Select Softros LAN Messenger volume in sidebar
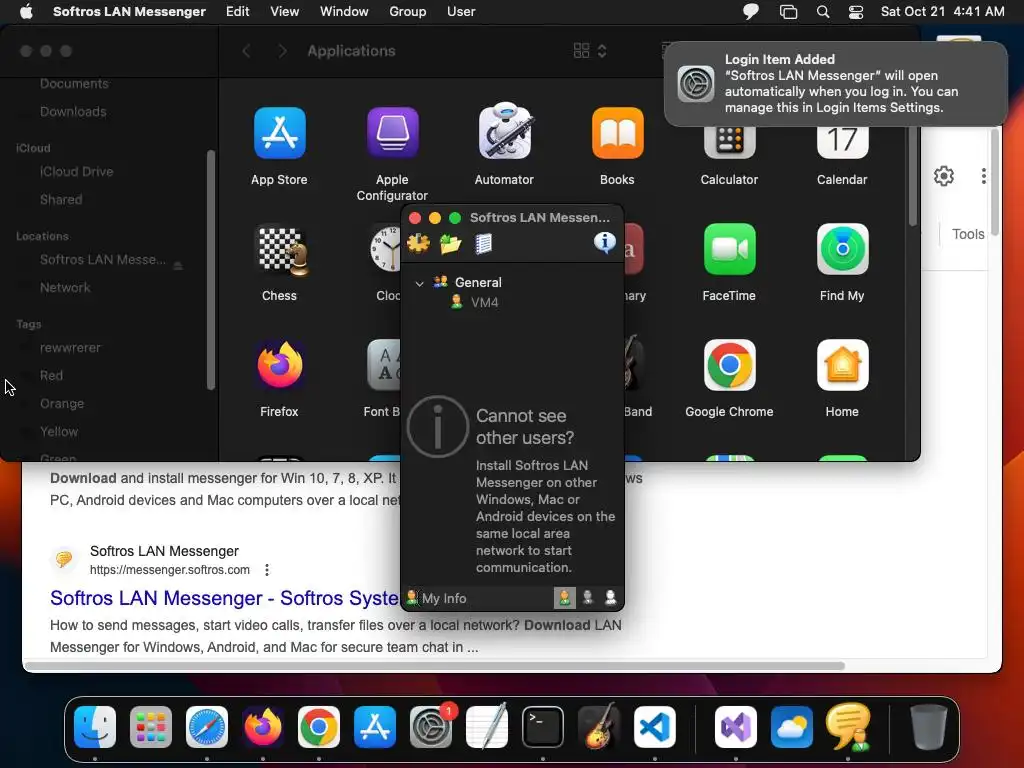 [103, 260]
